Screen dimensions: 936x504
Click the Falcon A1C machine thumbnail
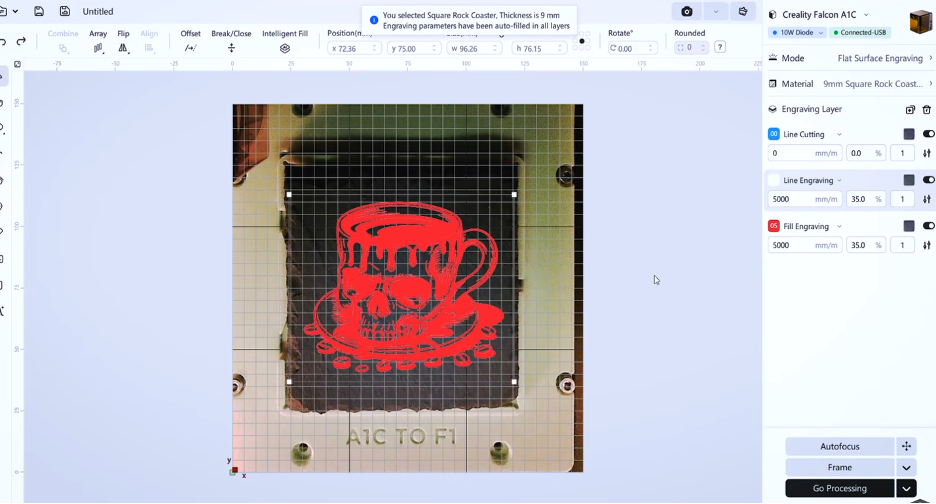tap(920, 22)
